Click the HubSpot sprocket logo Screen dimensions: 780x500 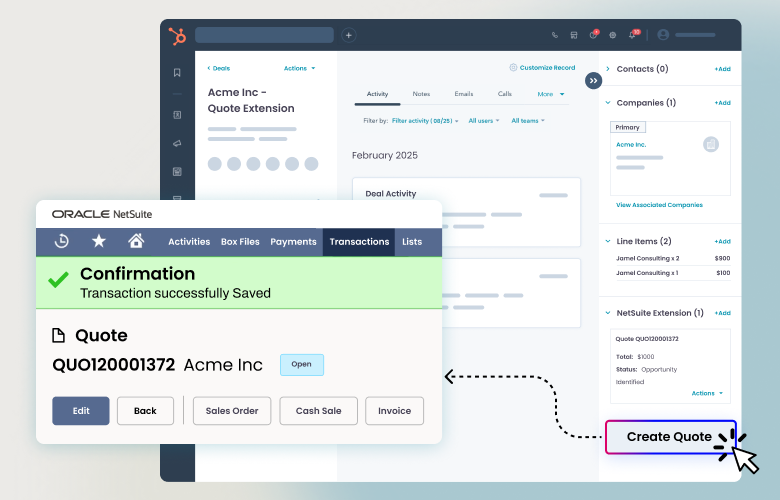click(x=177, y=36)
